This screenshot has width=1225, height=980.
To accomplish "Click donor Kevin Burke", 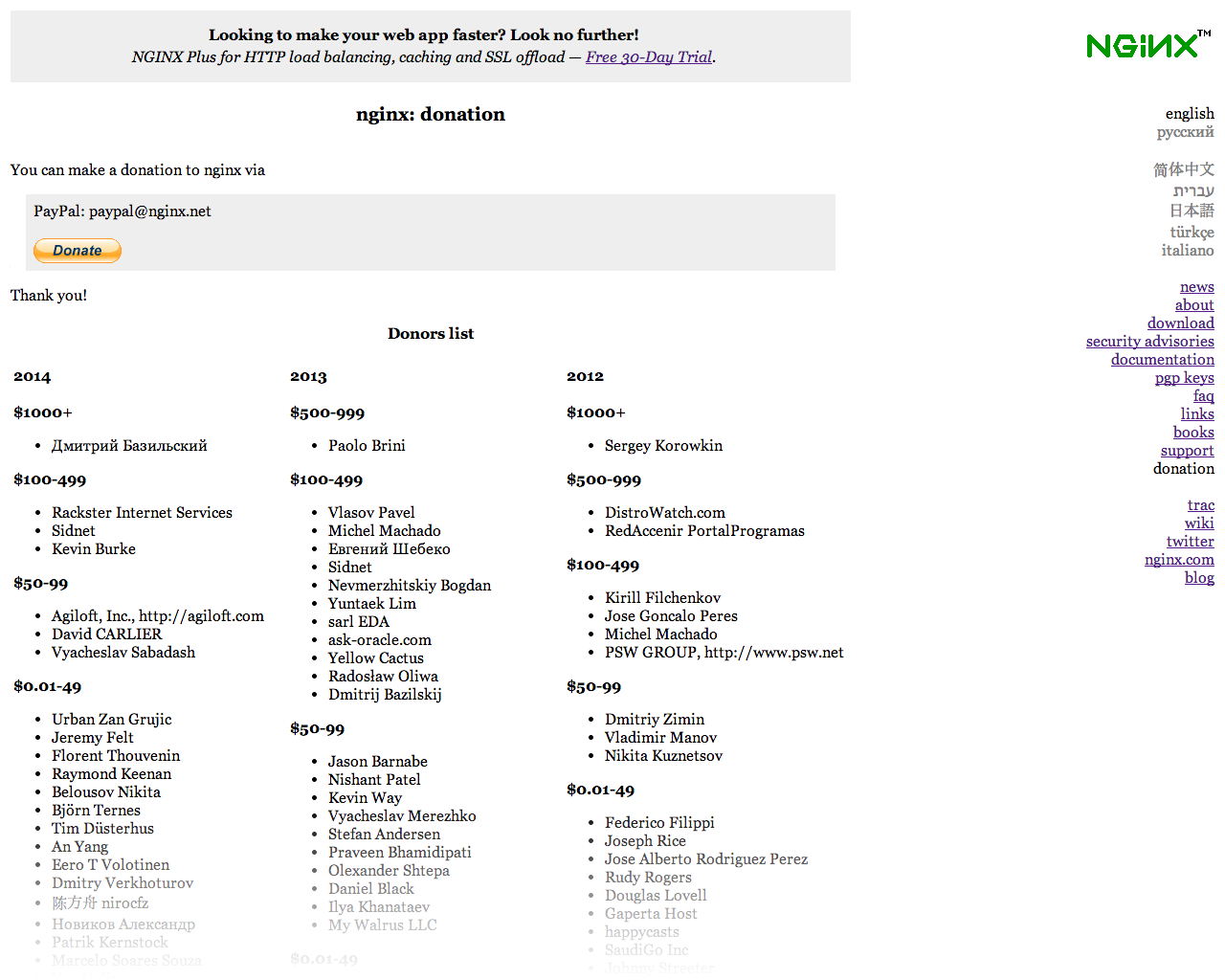I will 94,549.
